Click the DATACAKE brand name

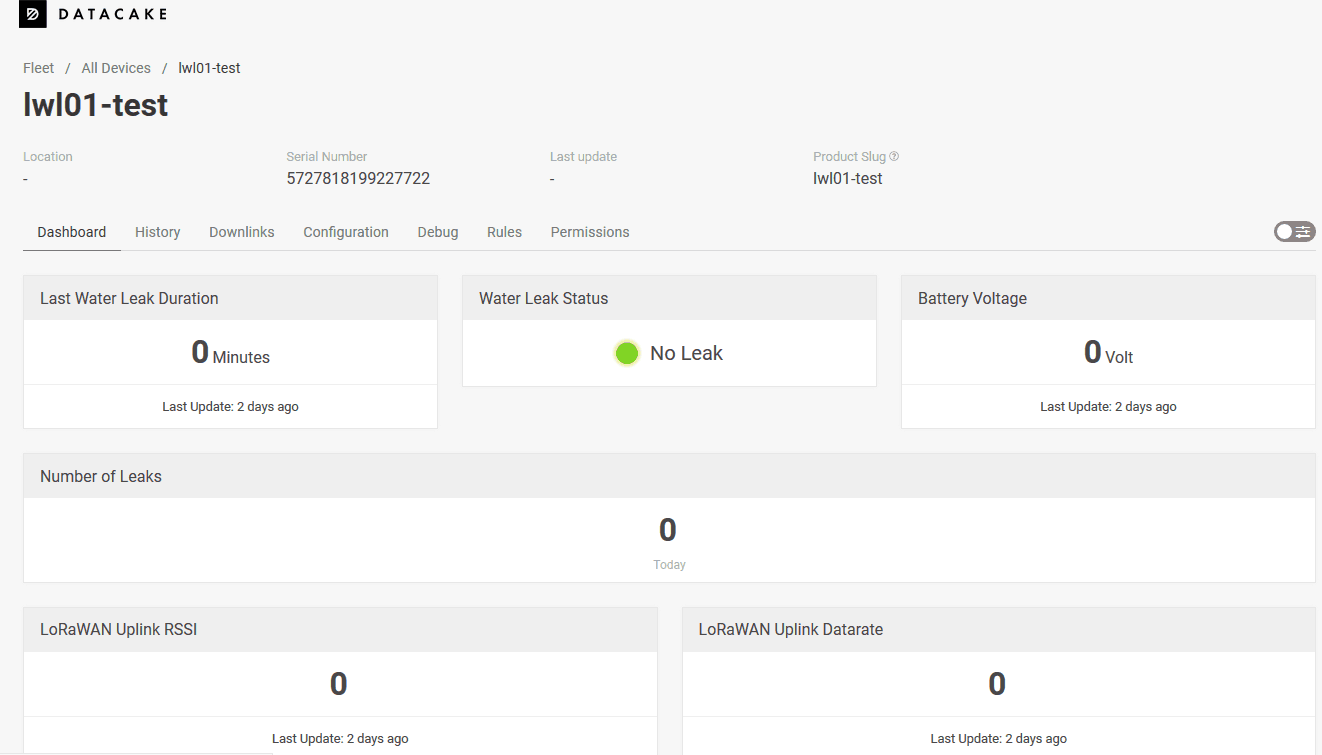112,14
